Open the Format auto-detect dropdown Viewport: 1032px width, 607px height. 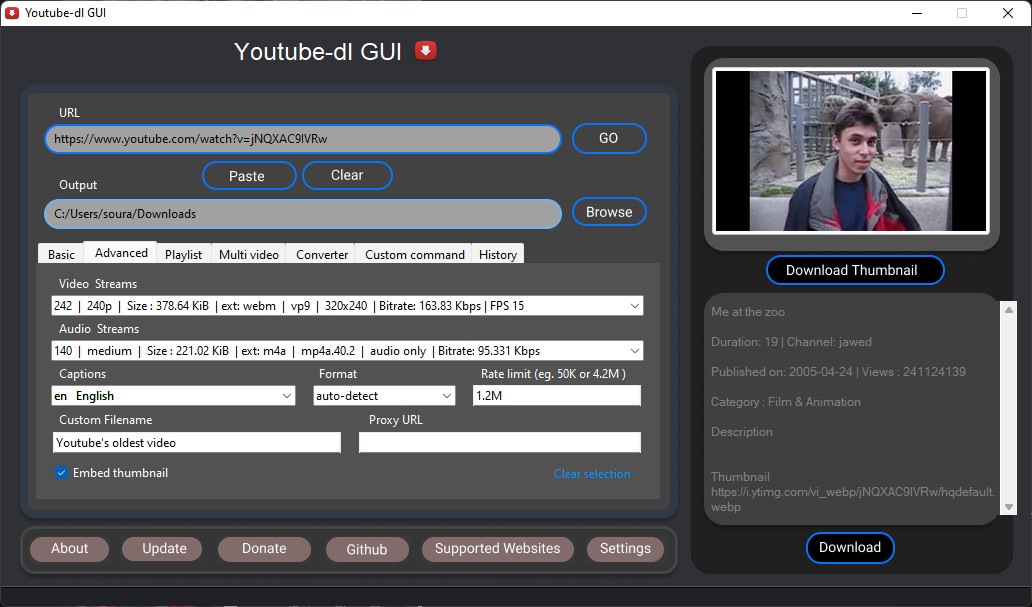click(384, 396)
